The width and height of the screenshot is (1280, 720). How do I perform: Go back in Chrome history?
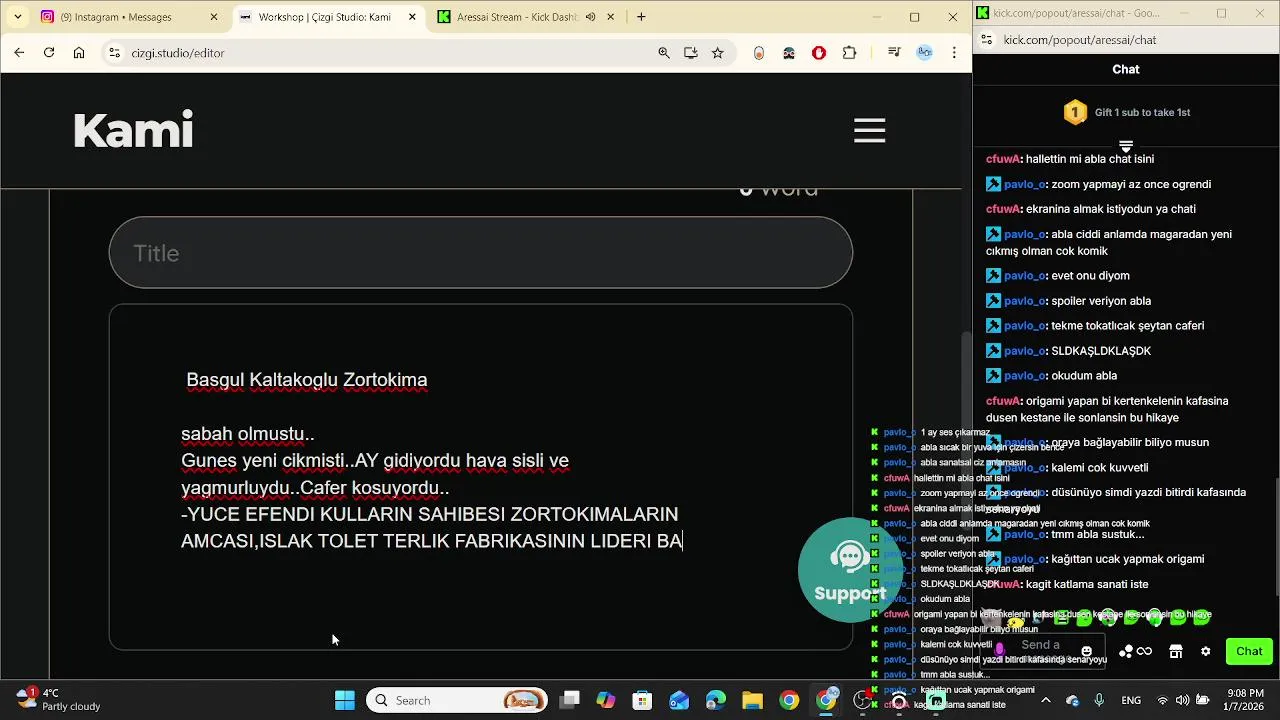click(x=19, y=53)
